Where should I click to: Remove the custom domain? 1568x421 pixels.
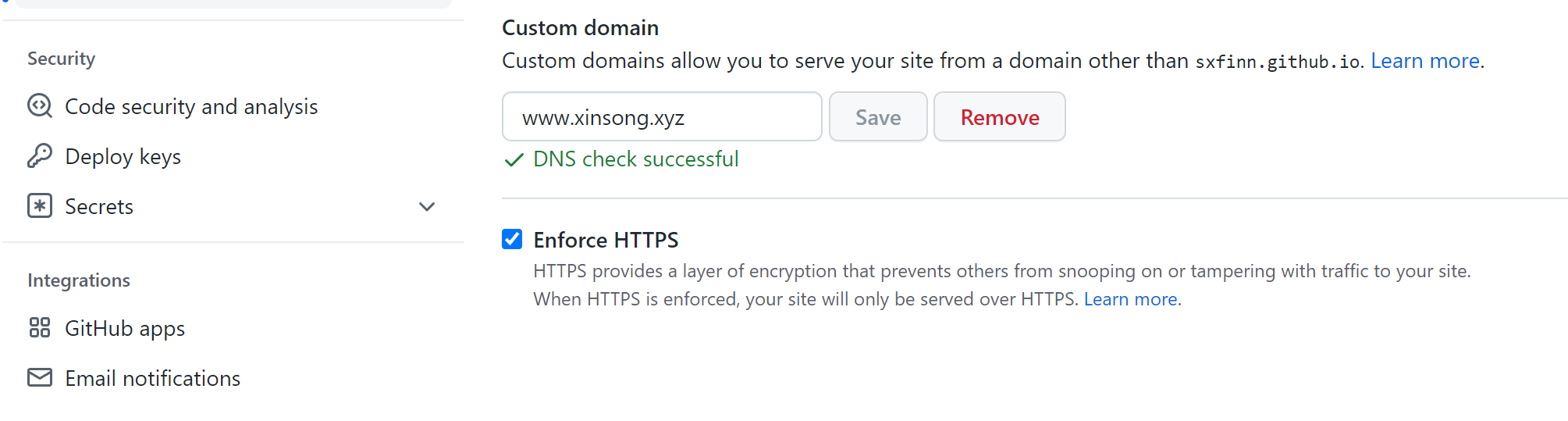999,117
